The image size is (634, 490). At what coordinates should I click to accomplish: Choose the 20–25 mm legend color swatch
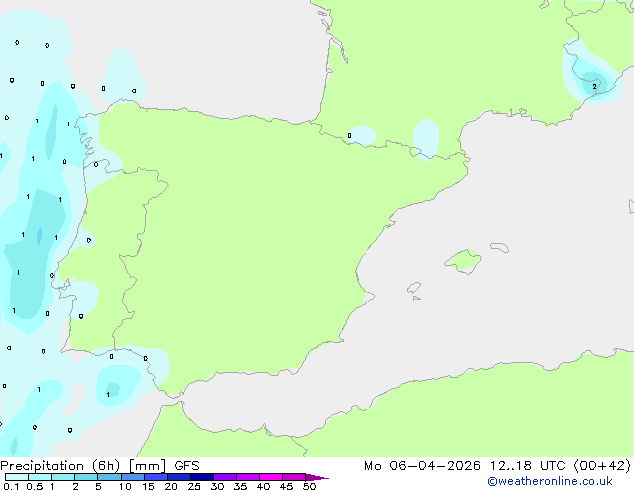click(x=179, y=477)
